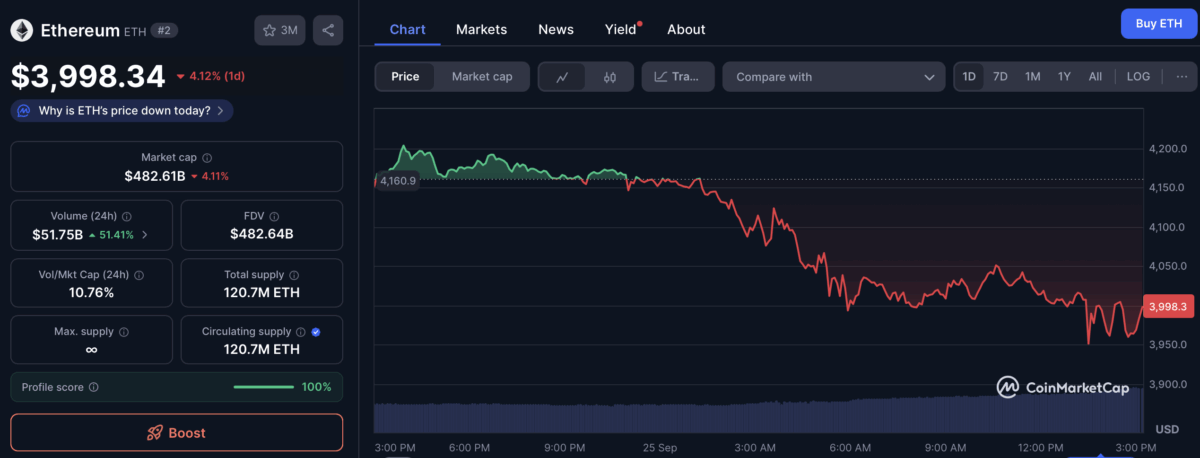Click the 4,200.0 price axis label
The height and width of the screenshot is (458, 1200).
click(x=1168, y=149)
